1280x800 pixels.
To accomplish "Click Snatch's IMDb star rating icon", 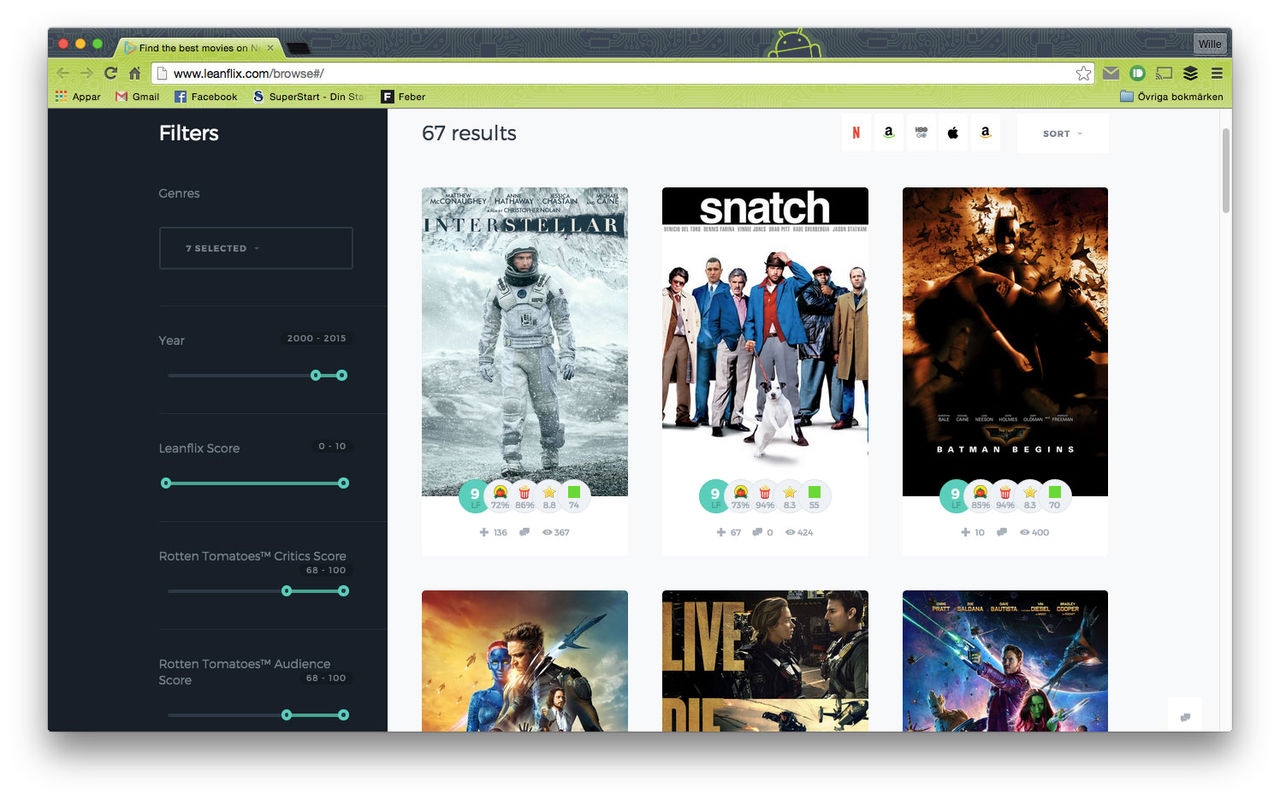I will (789, 492).
